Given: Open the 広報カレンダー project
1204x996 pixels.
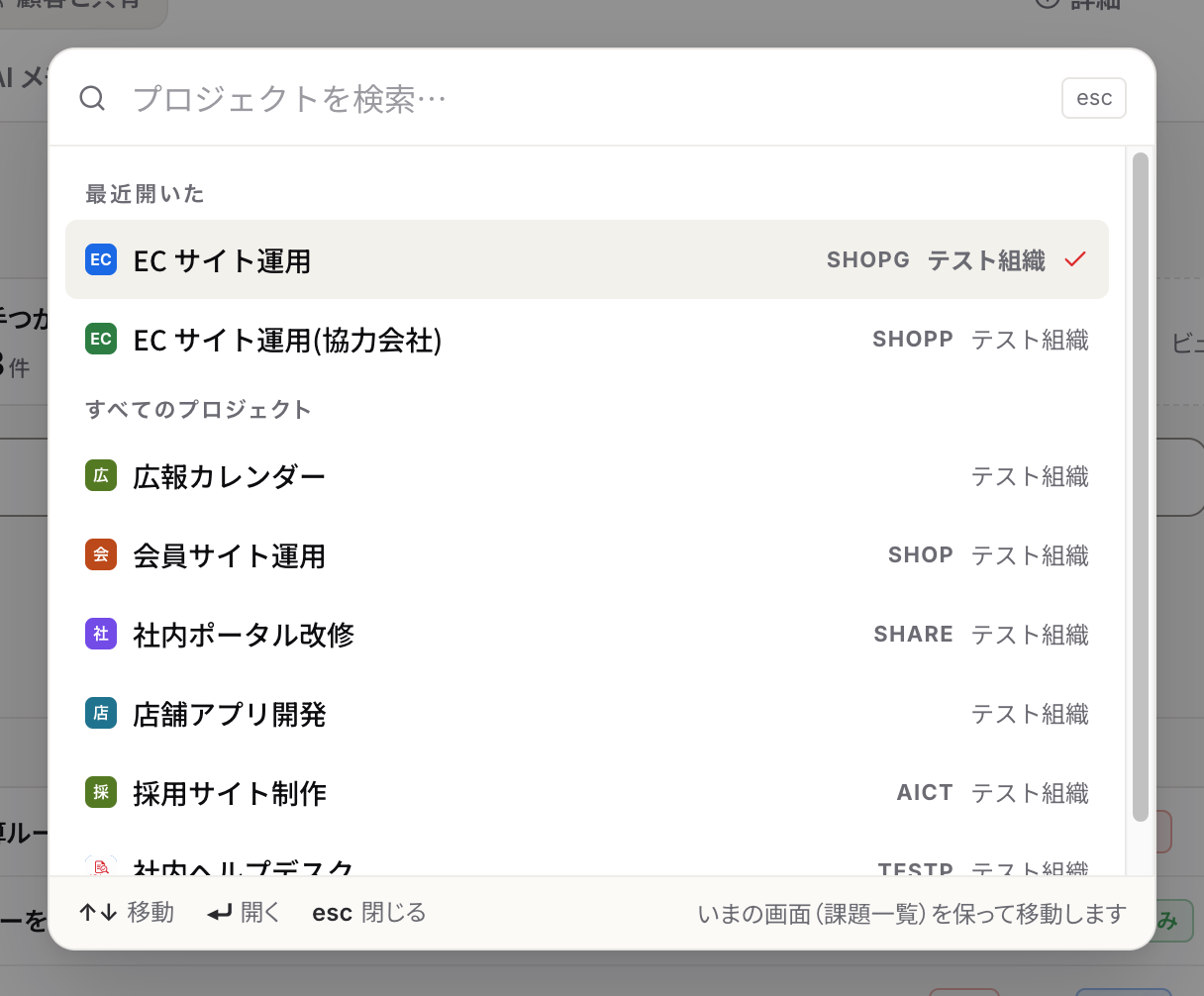Looking at the screenshot, I should (587, 476).
